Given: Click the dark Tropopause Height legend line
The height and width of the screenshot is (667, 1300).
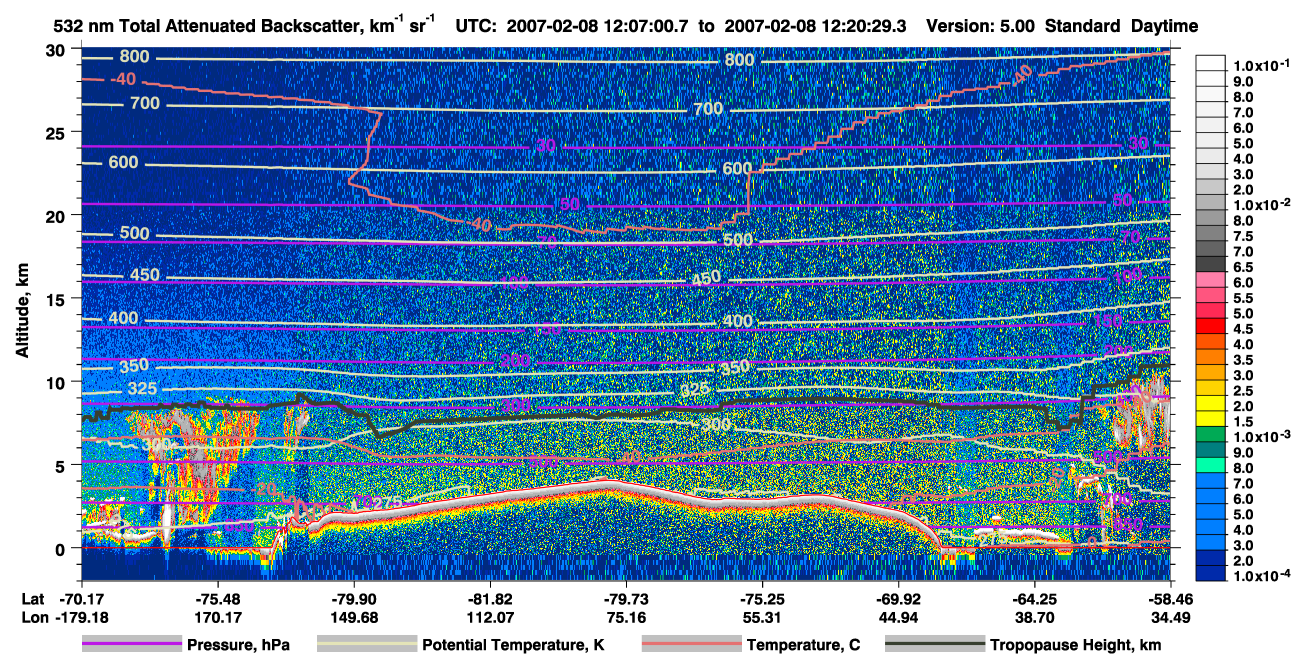Looking at the screenshot, I should click(x=934, y=644).
